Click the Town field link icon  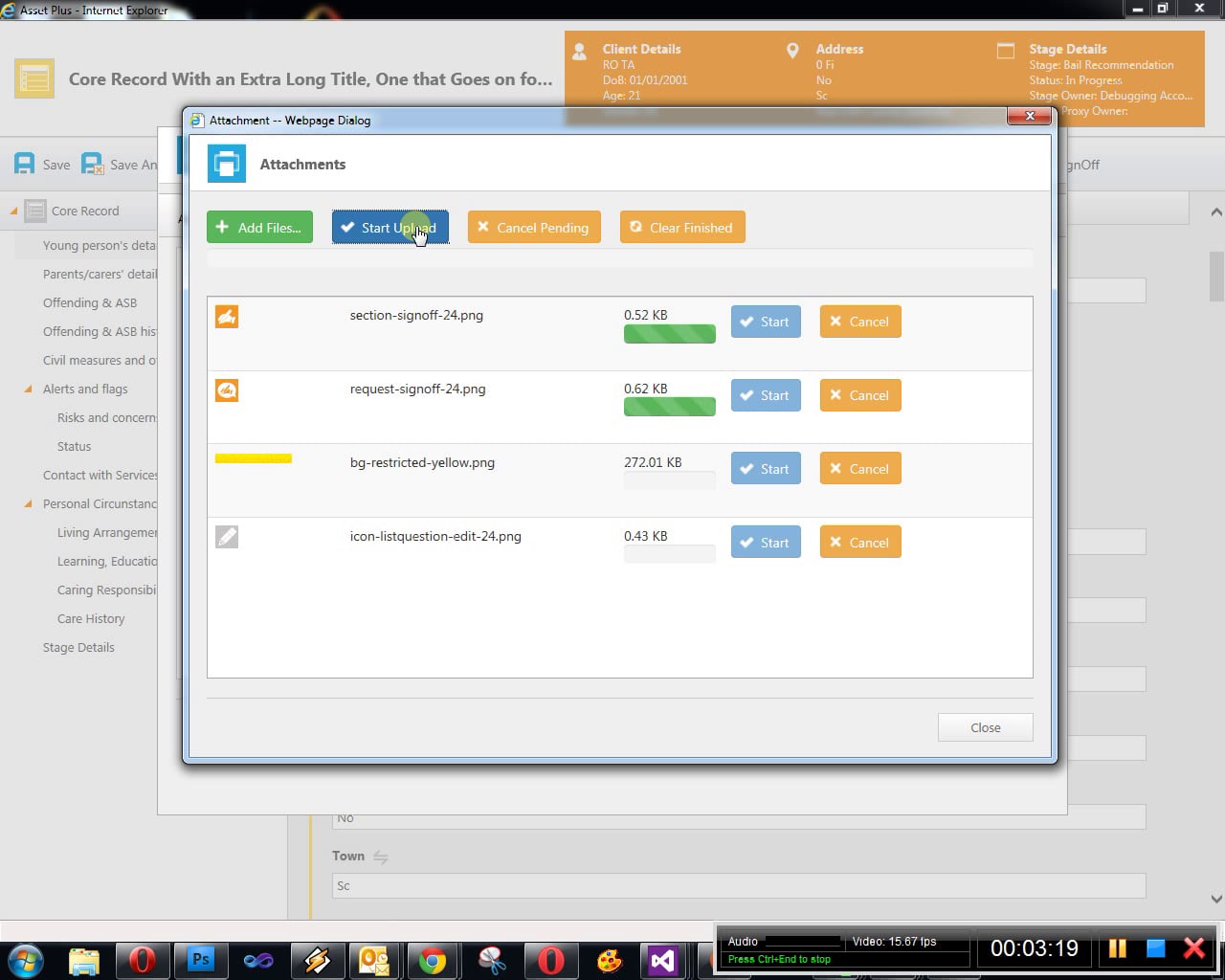tap(380, 857)
